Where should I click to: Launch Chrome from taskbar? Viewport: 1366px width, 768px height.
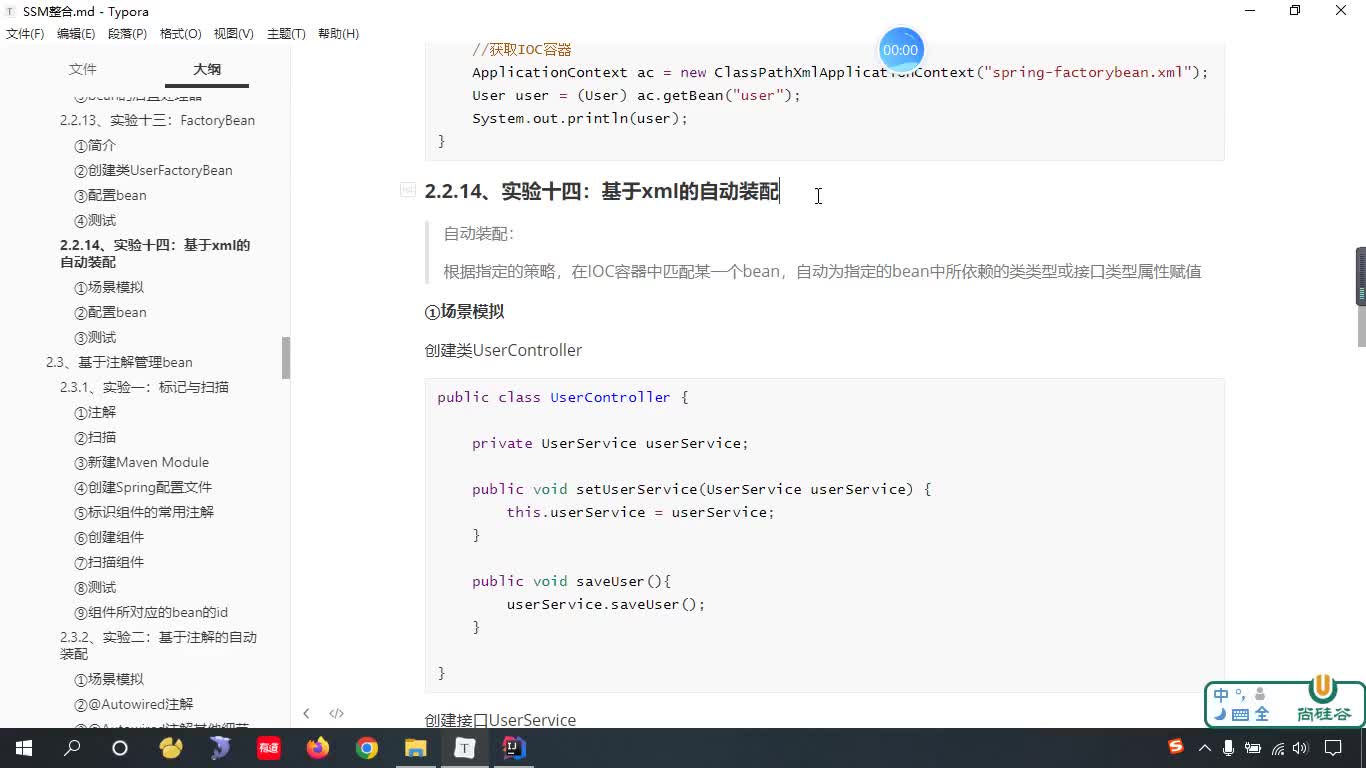pyautogui.click(x=367, y=748)
